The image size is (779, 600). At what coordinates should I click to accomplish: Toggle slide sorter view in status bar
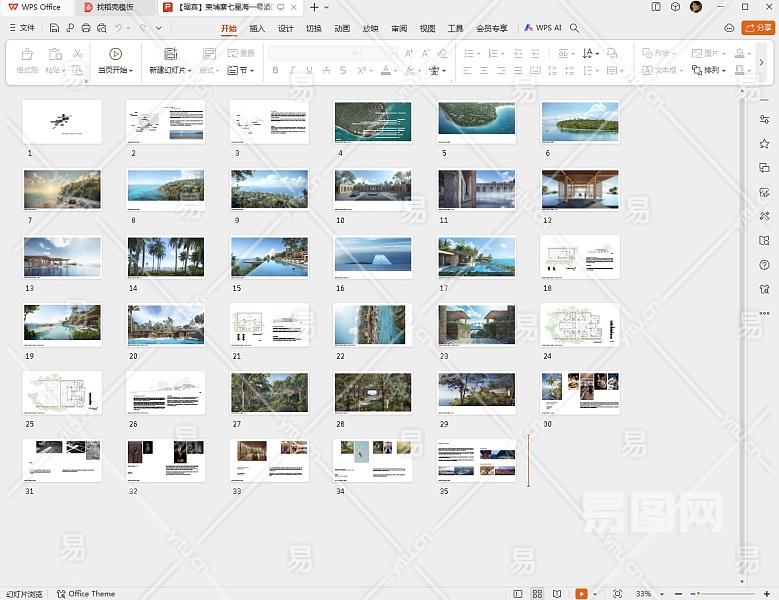click(538, 594)
